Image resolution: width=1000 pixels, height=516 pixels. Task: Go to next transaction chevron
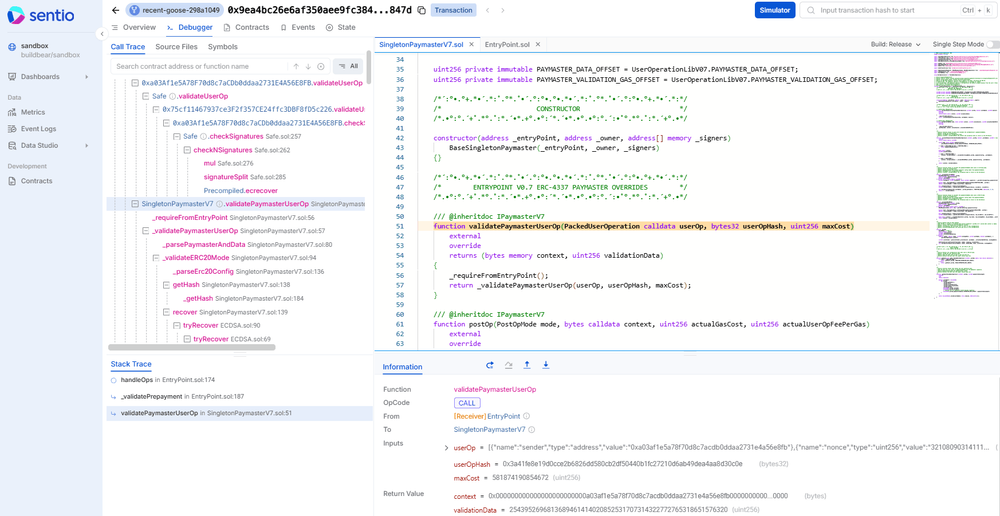[x=503, y=10]
